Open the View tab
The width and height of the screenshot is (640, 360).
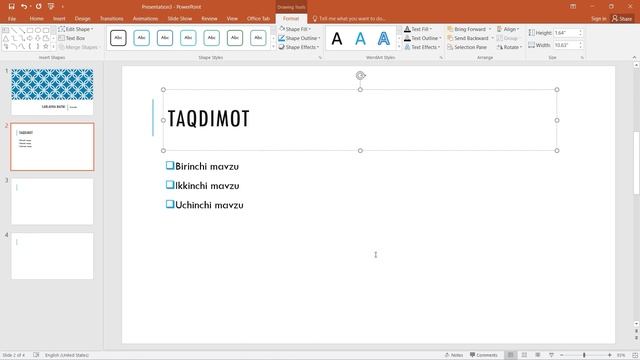232,18
